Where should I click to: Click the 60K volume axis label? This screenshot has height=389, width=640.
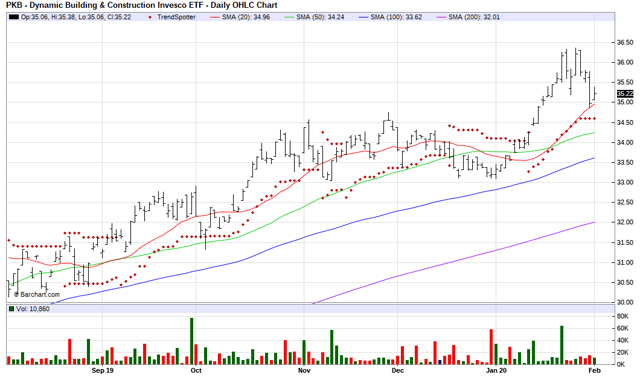tap(622, 328)
